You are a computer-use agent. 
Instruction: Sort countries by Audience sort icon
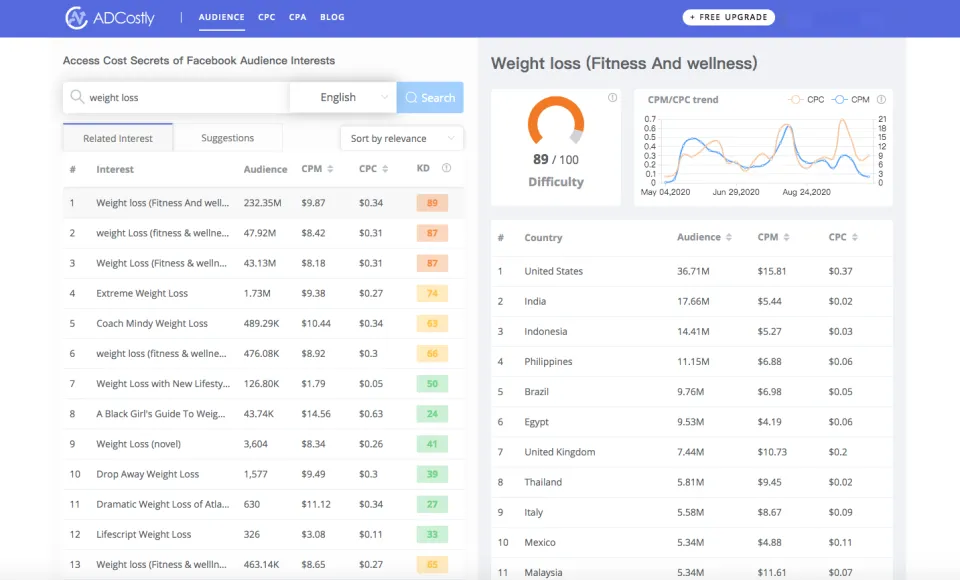click(729, 238)
